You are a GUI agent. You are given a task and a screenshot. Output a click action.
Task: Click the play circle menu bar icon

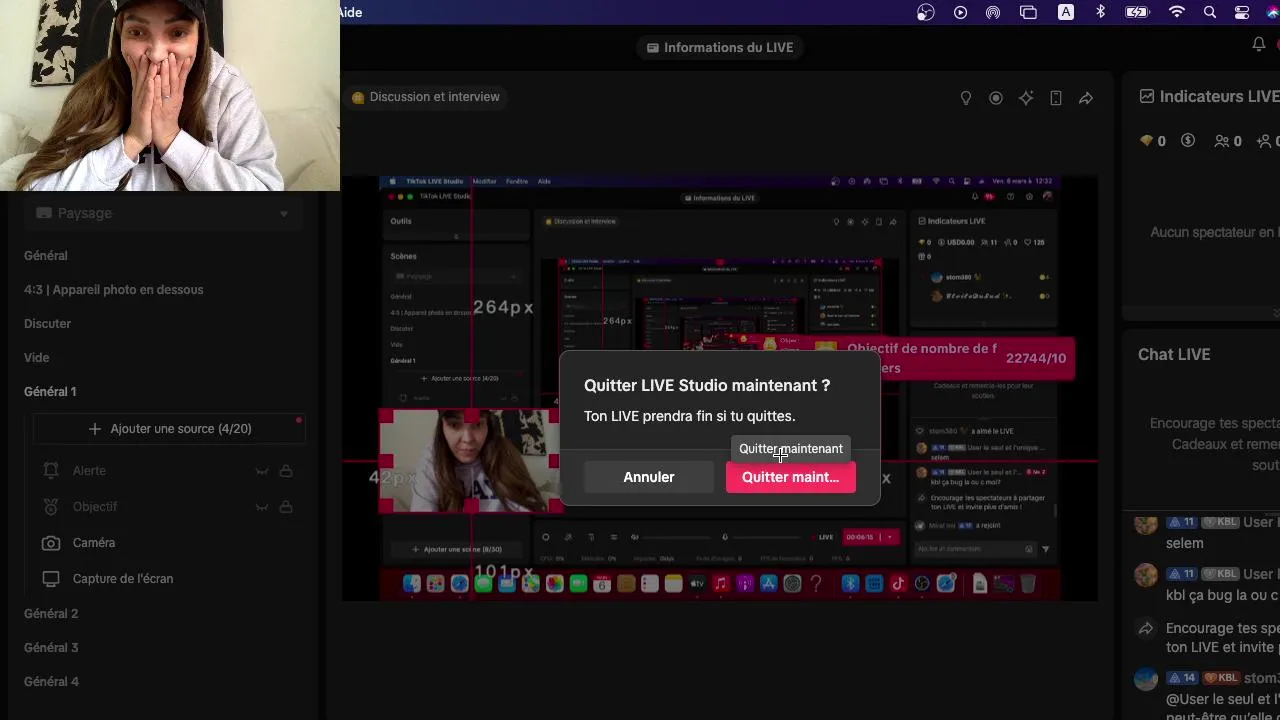point(960,12)
